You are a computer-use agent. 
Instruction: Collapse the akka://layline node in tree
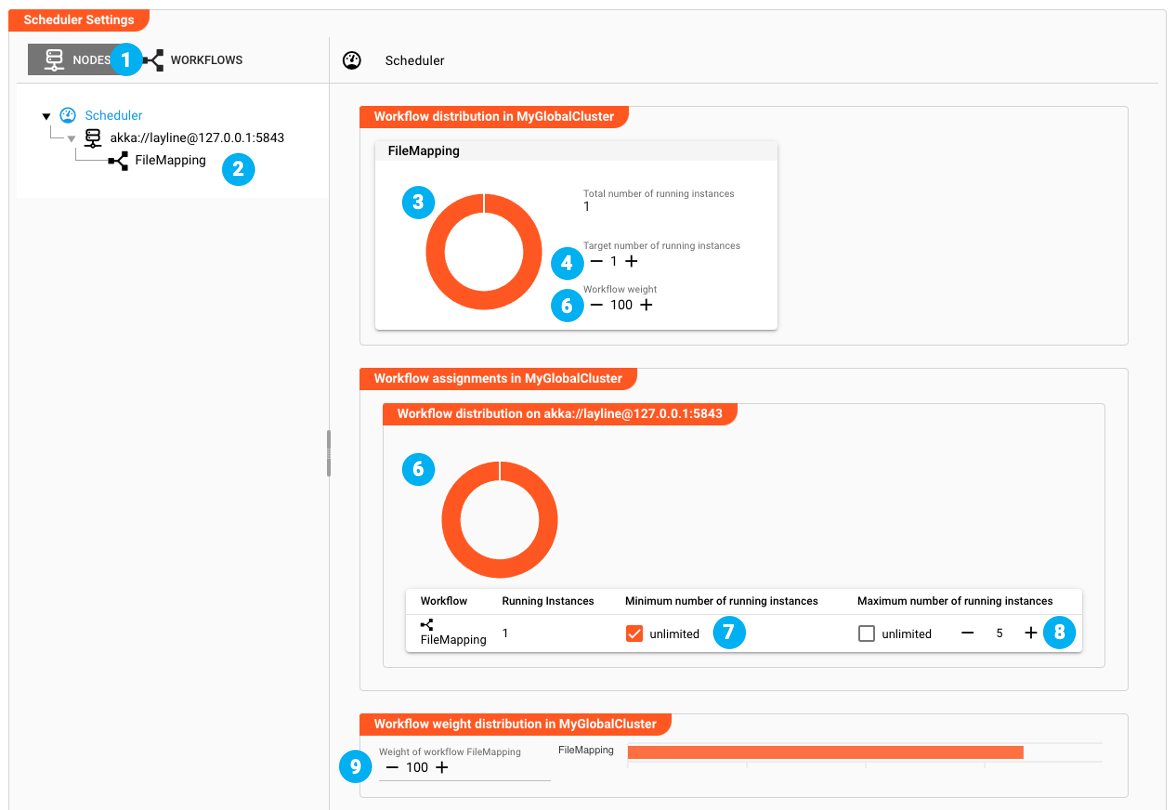click(71, 138)
